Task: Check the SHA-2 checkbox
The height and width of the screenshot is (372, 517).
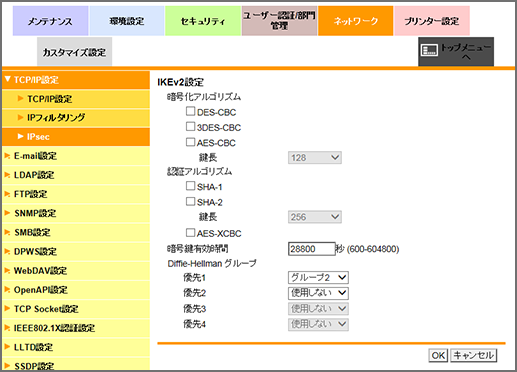Action: [x=190, y=201]
